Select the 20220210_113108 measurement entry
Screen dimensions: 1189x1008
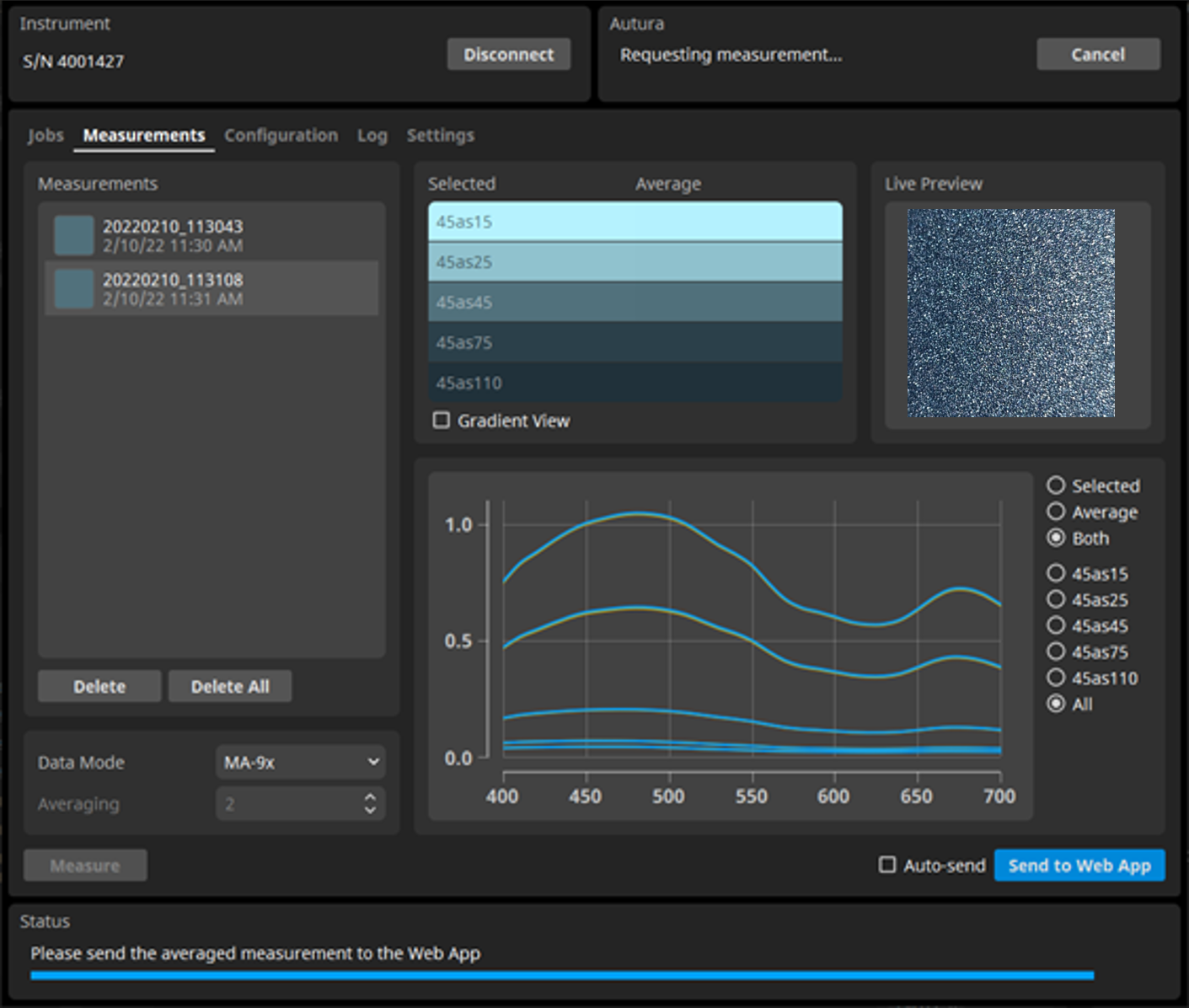point(211,288)
